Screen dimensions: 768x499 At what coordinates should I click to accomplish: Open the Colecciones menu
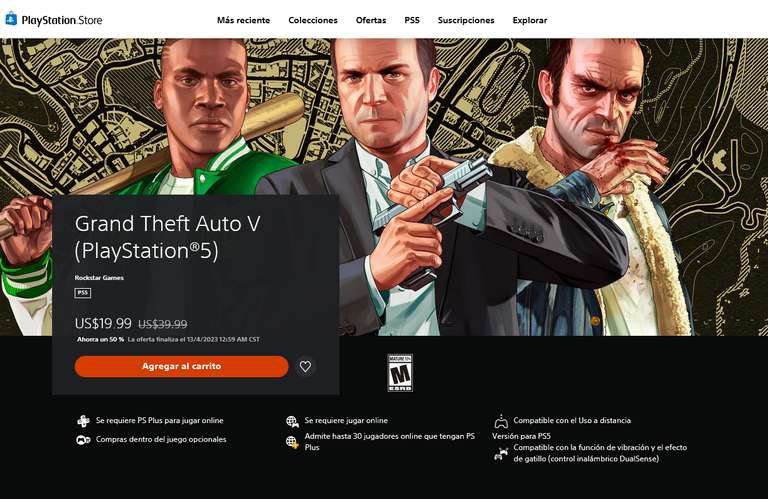point(313,20)
